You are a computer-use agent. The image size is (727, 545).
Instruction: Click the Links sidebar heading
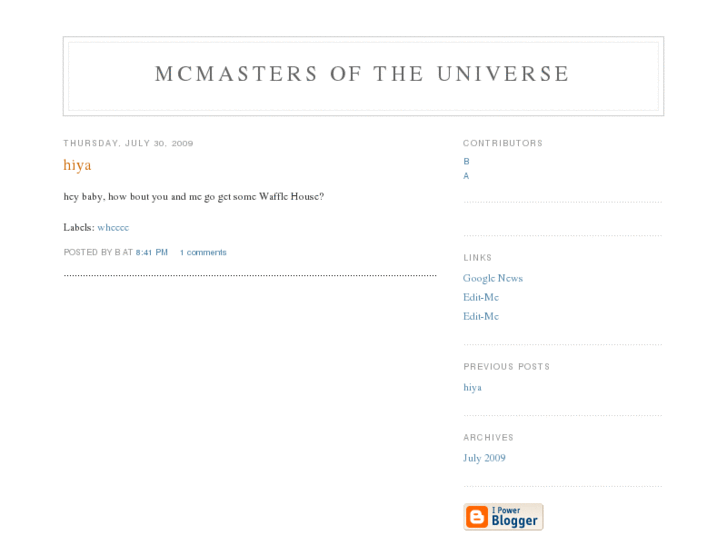[478, 258]
